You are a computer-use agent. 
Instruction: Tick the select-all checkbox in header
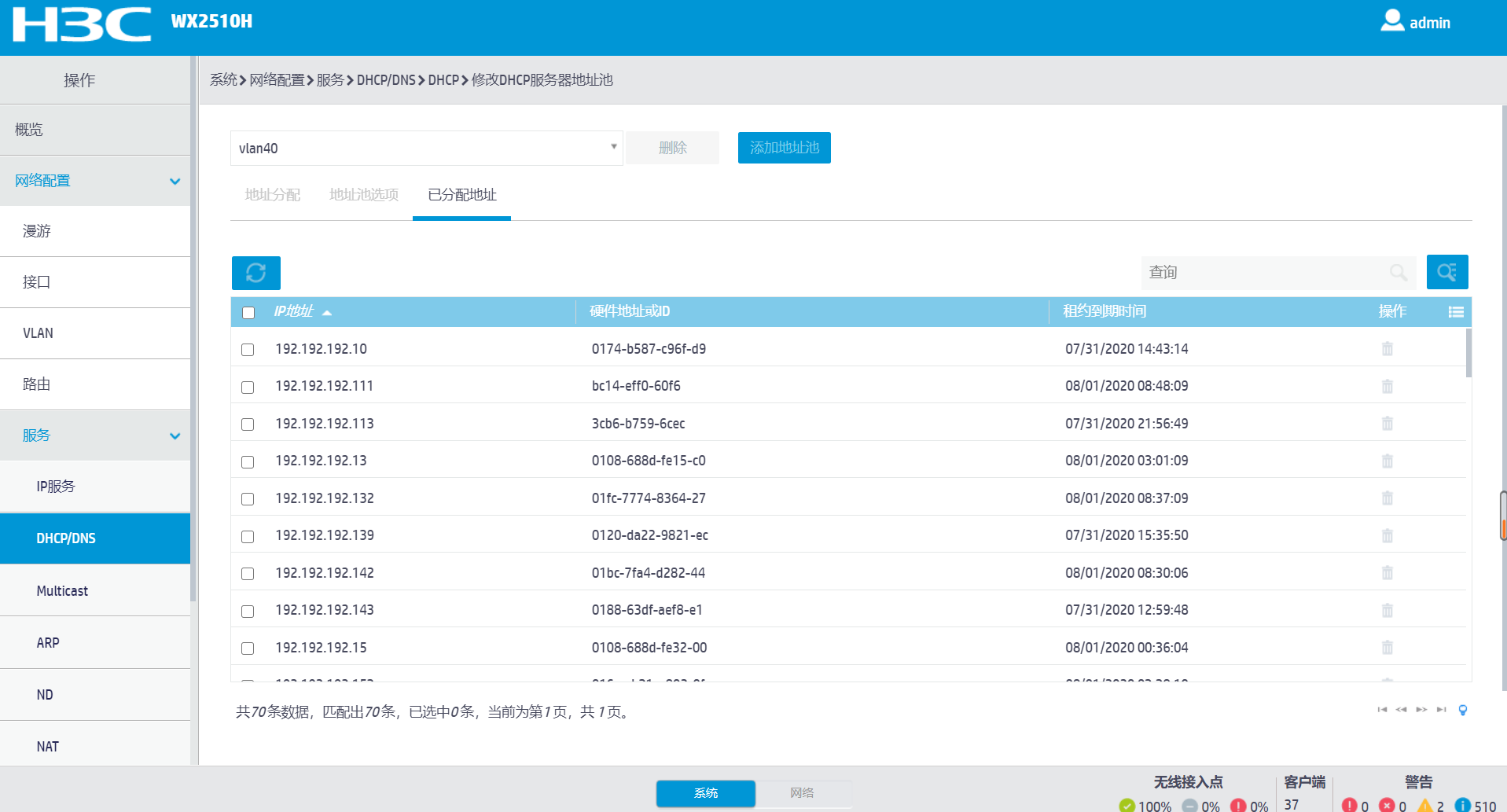[x=248, y=313]
